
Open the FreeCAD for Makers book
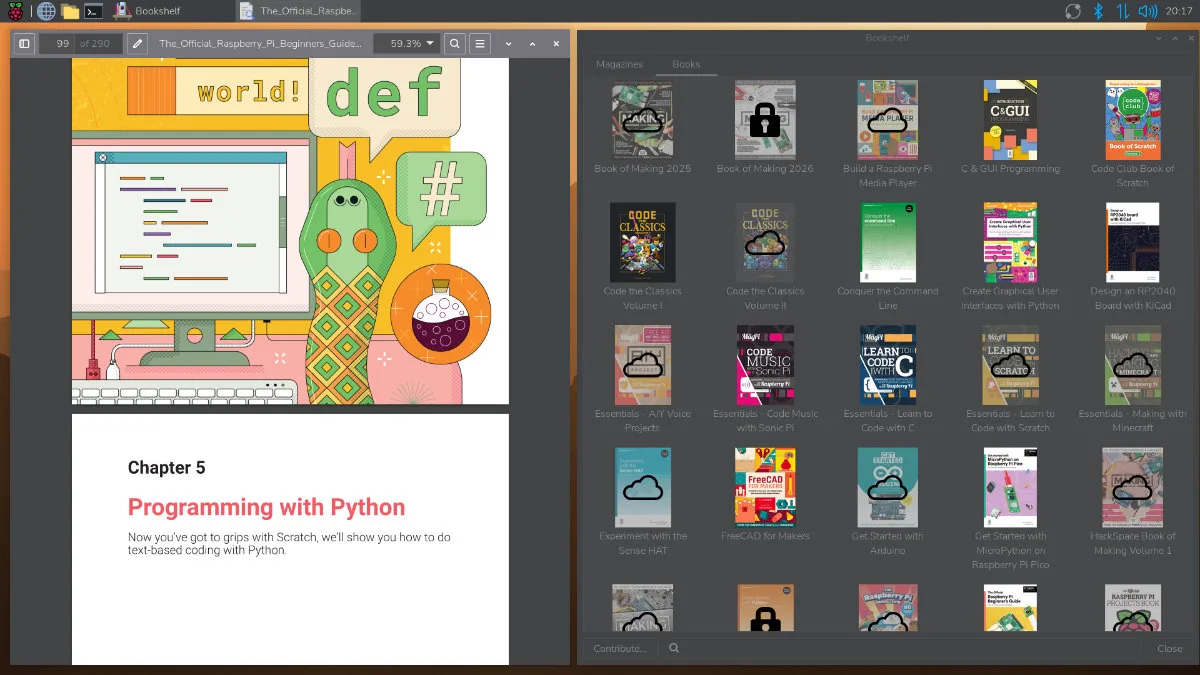[765, 488]
